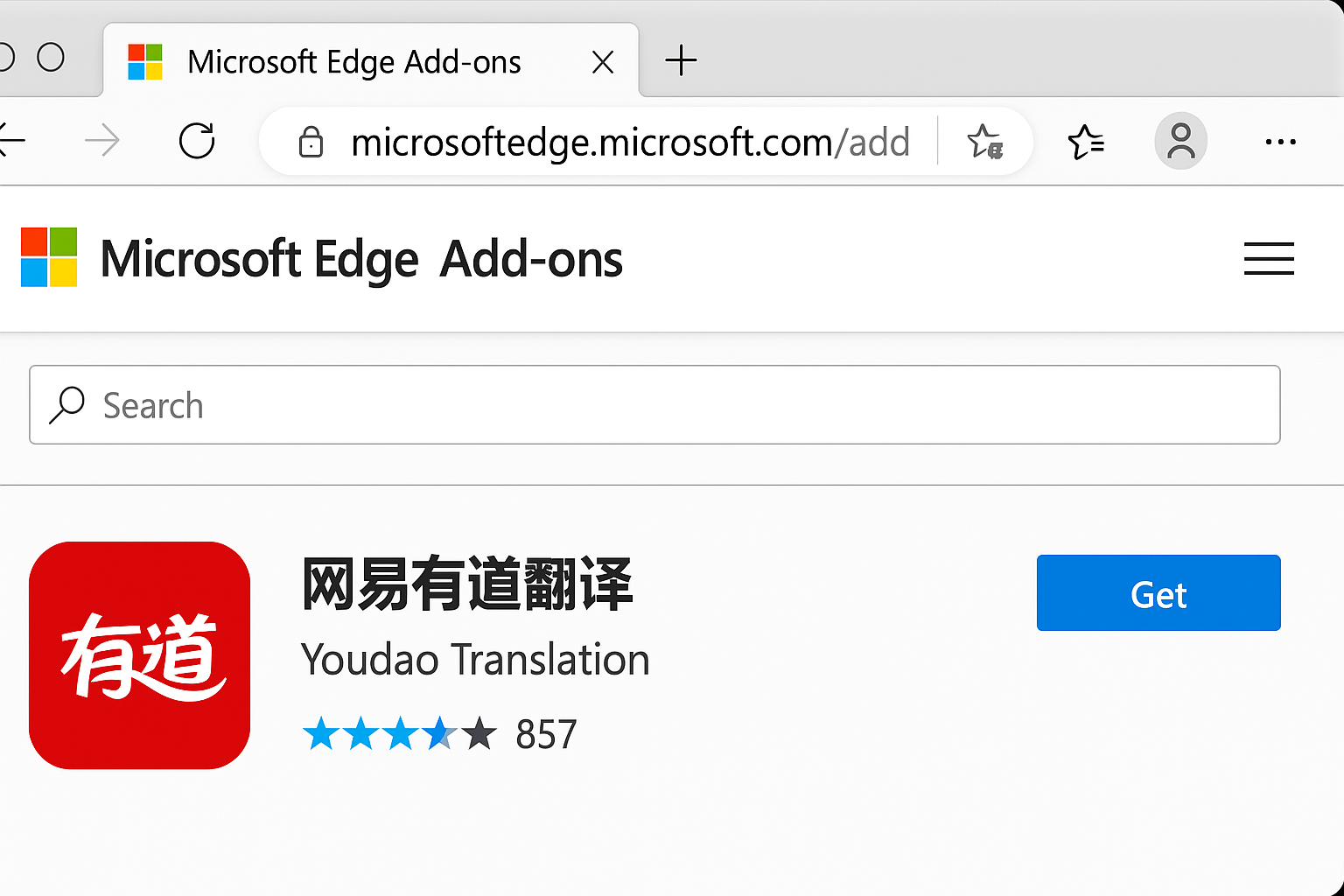
Task: Open a new browser tab
Action: (681, 61)
